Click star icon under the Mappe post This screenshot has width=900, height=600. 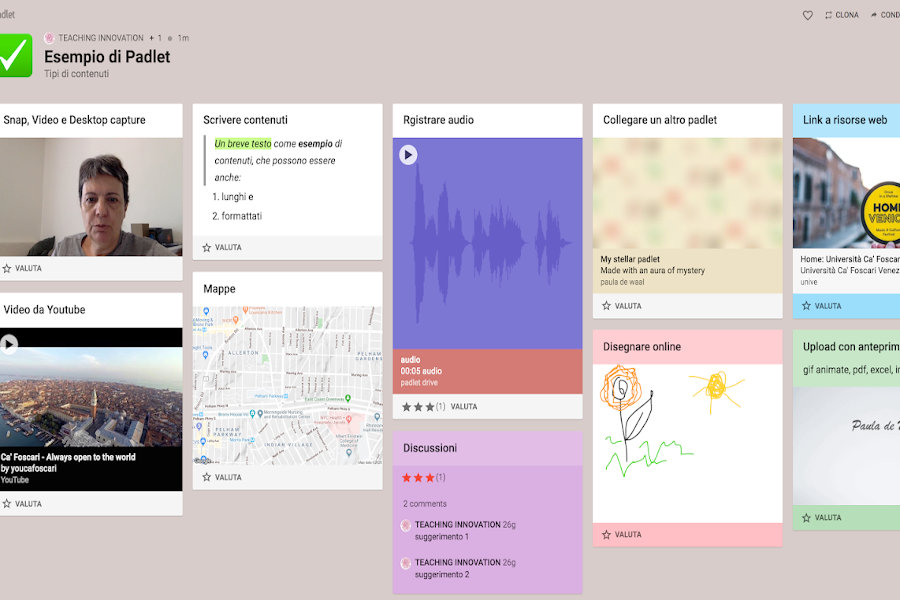coord(207,477)
